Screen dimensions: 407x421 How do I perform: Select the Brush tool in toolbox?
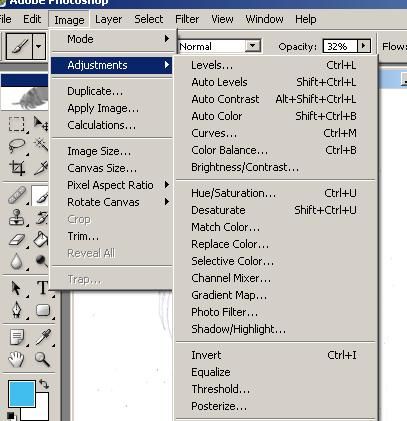(41, 195)
